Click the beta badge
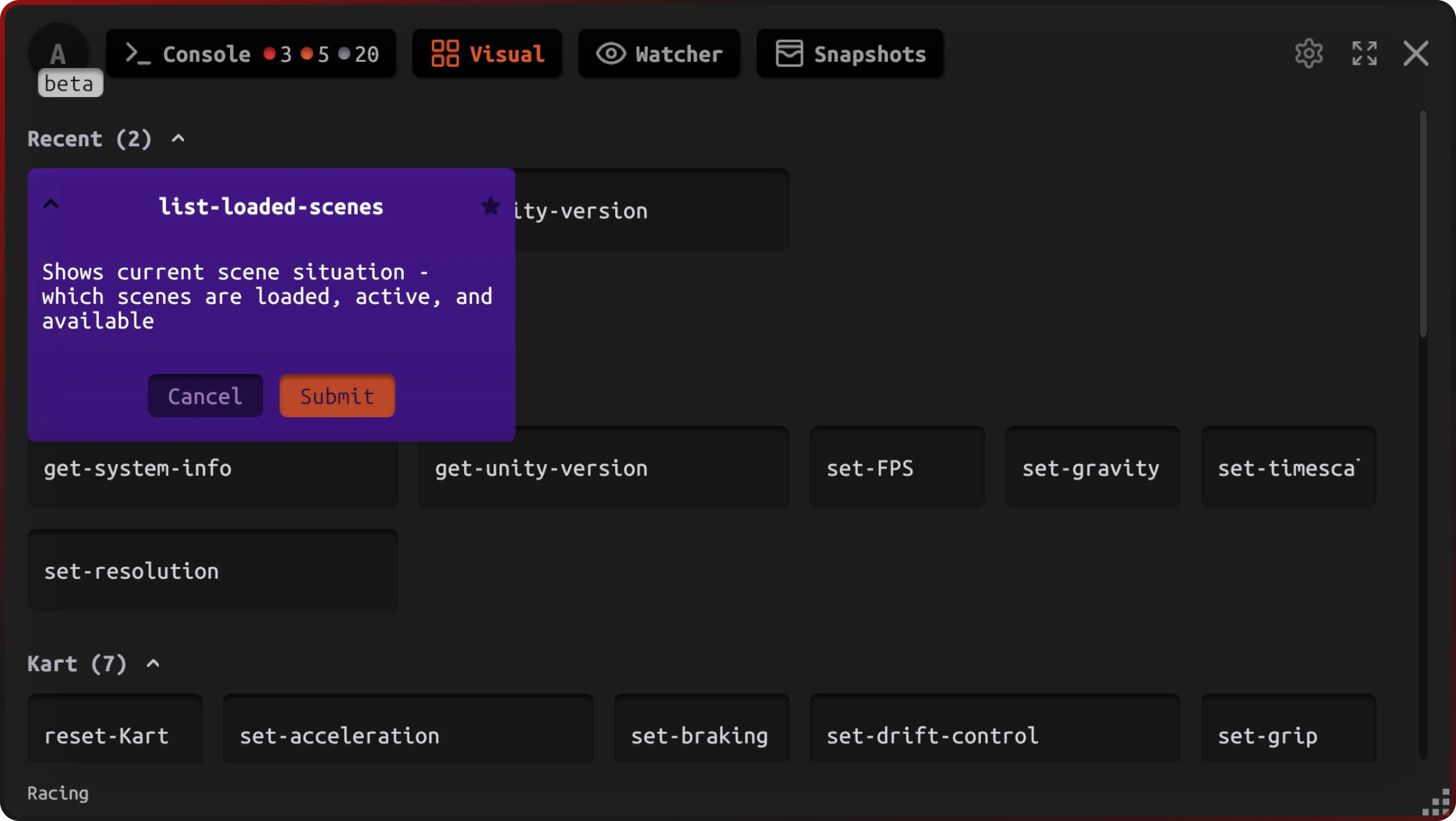The width and height of the screenshot is (1456, 821). pyautogui.click(x=70, y=83)
